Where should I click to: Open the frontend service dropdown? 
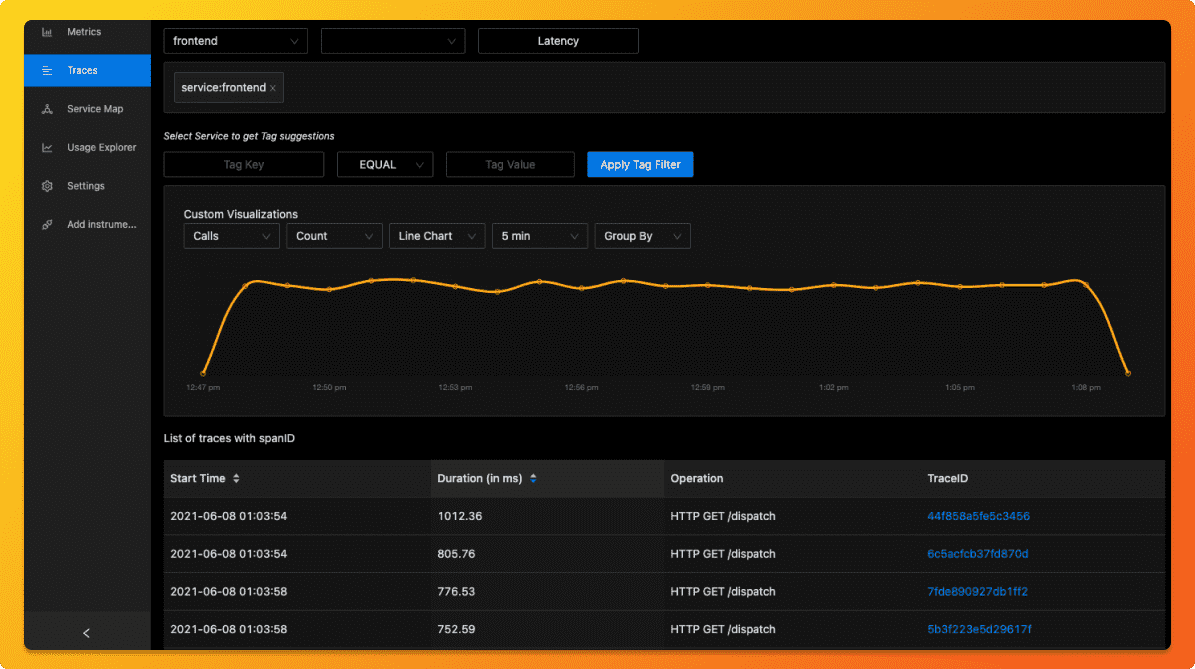235,41
